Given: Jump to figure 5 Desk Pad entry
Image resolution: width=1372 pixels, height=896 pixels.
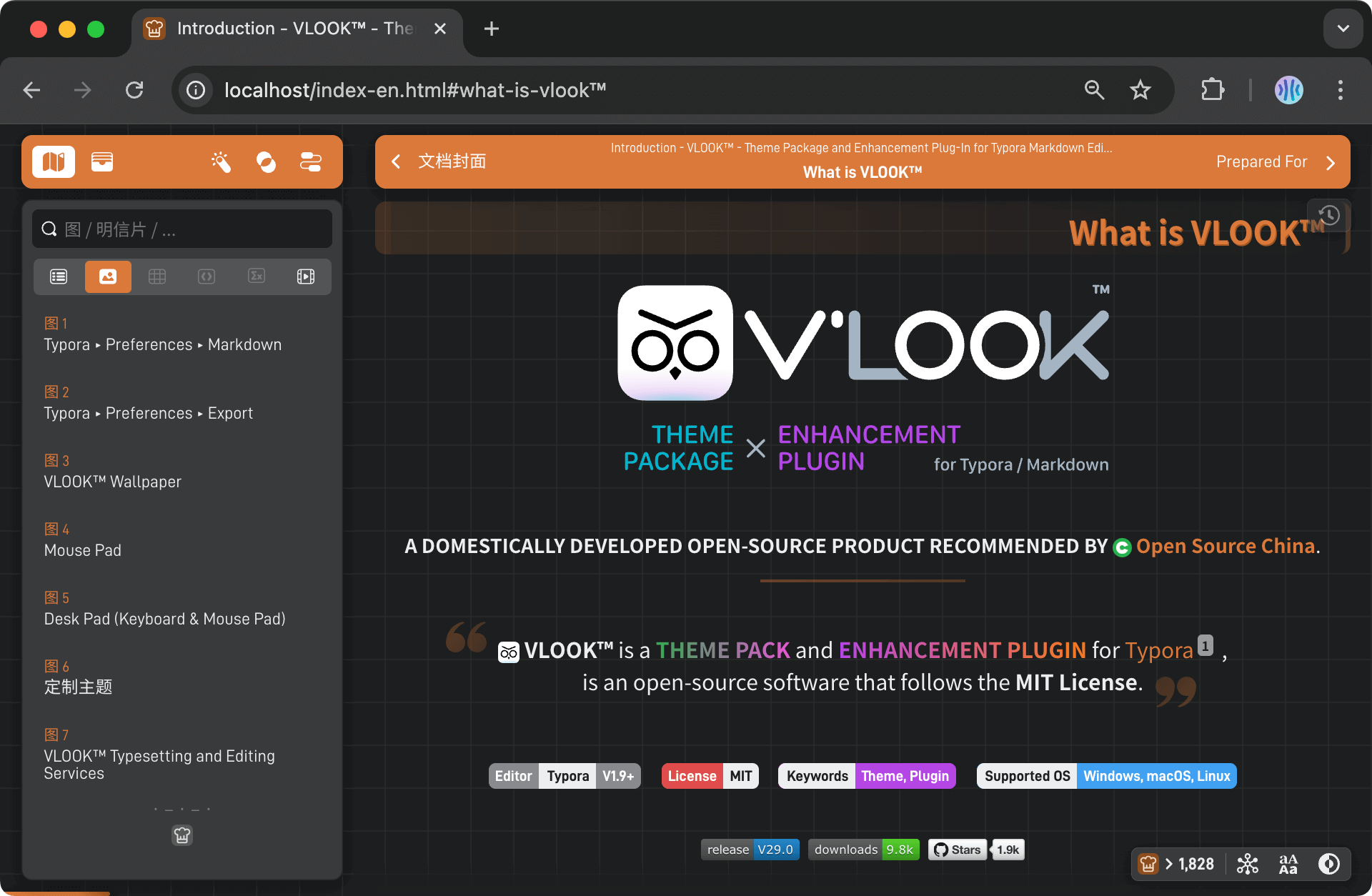Looking at the screenshot, I should tap(164, 609).
